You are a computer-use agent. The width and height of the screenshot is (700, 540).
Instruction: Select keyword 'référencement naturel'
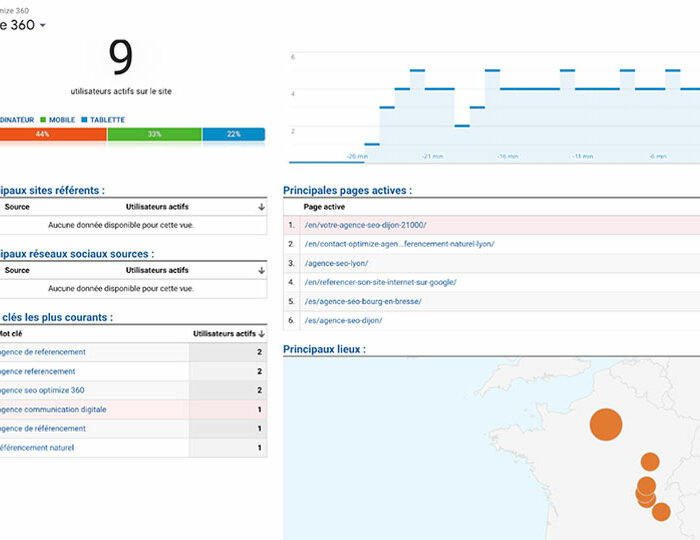[x=36, y=447]
